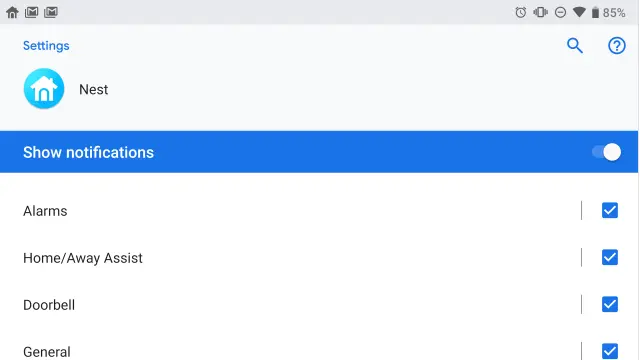The width and height of the screenshot is (640, 360).
Task: Open Doorbell notification category settings
Action: pyautogui.click(x=290, y=304)
